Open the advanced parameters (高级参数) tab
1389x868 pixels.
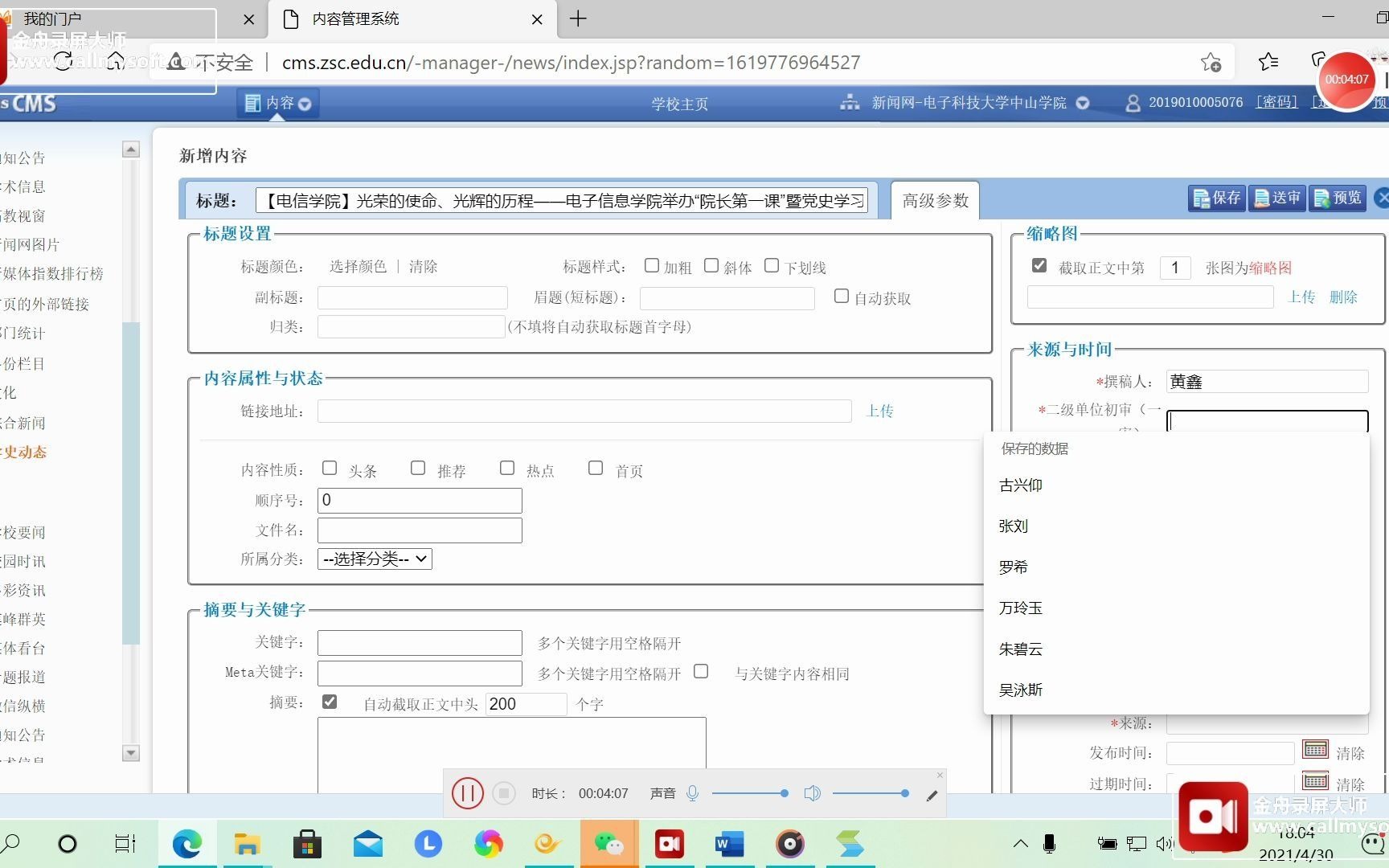point(936,200)
